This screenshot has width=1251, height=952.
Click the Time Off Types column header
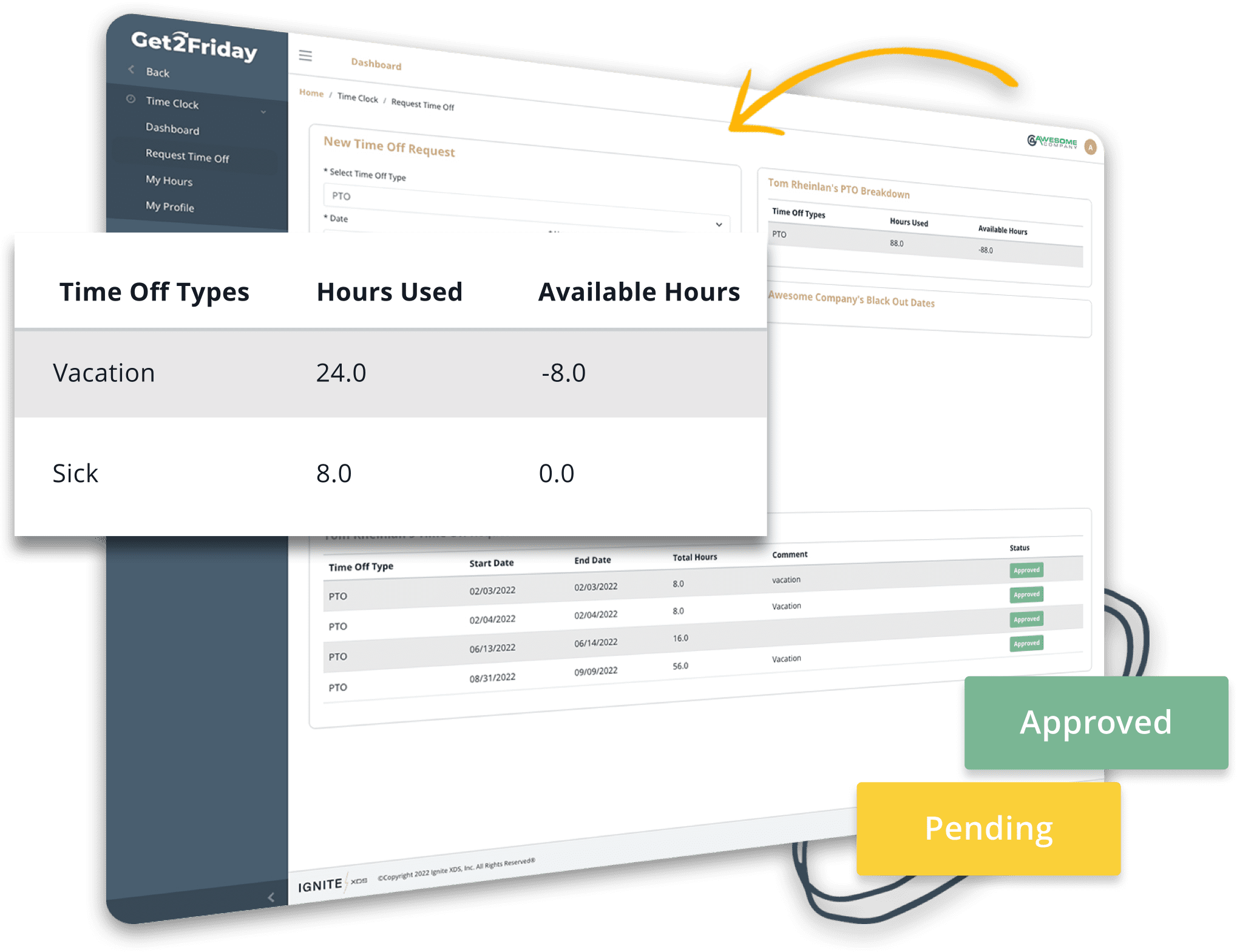tap(154, 292)
